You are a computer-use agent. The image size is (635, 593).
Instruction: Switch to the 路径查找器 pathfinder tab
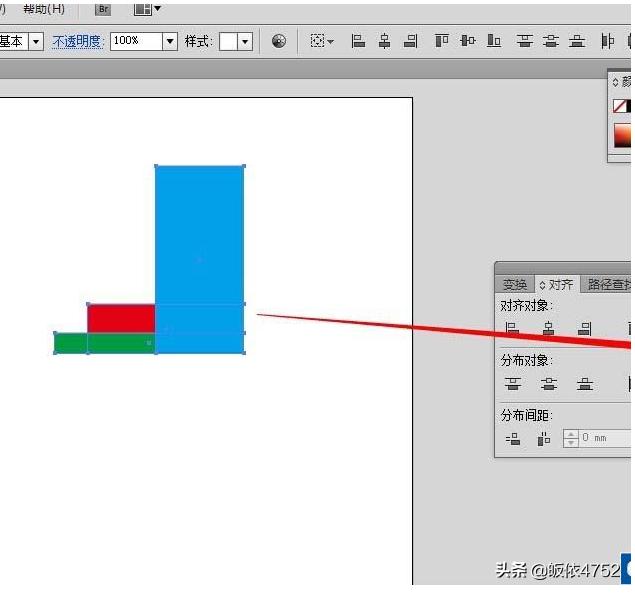(x=606, y=284)
